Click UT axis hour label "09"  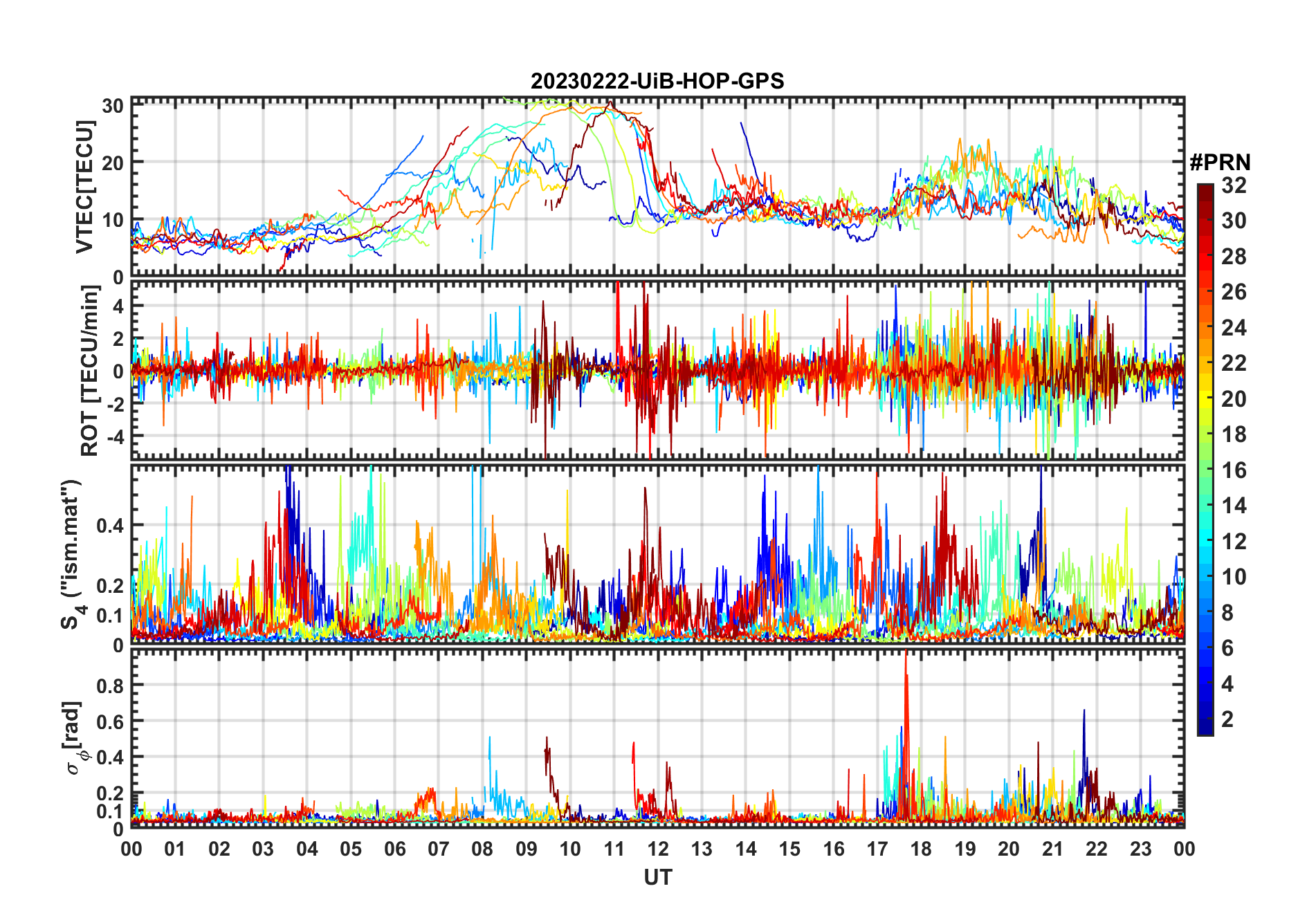point(527,849)
